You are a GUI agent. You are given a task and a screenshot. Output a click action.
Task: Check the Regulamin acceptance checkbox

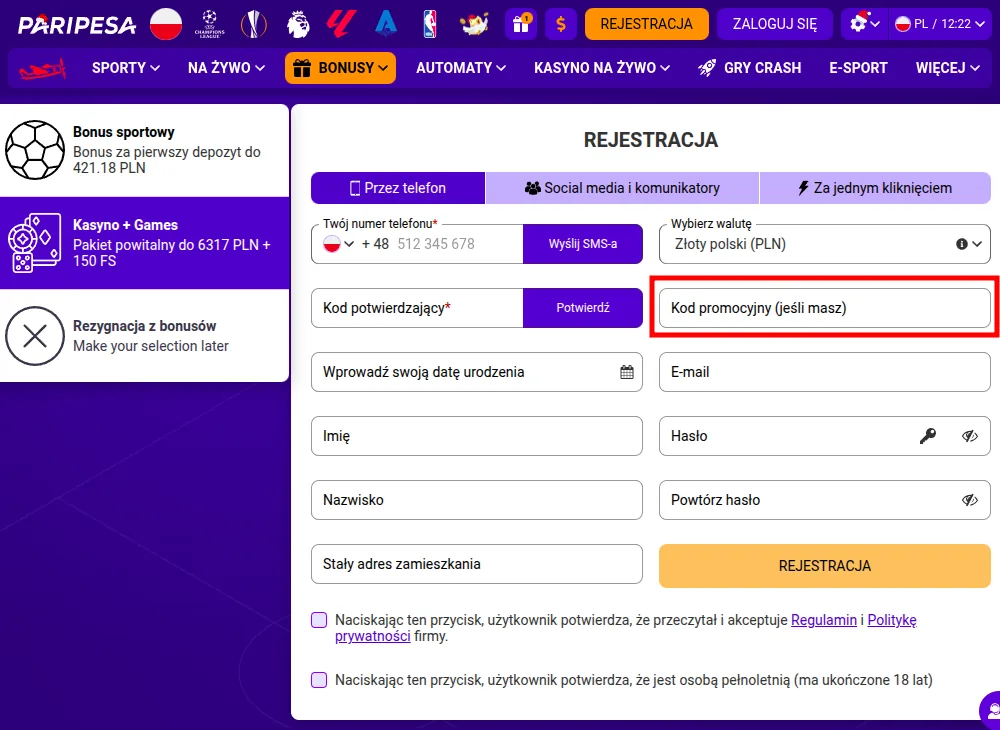(x=318, y=620)
